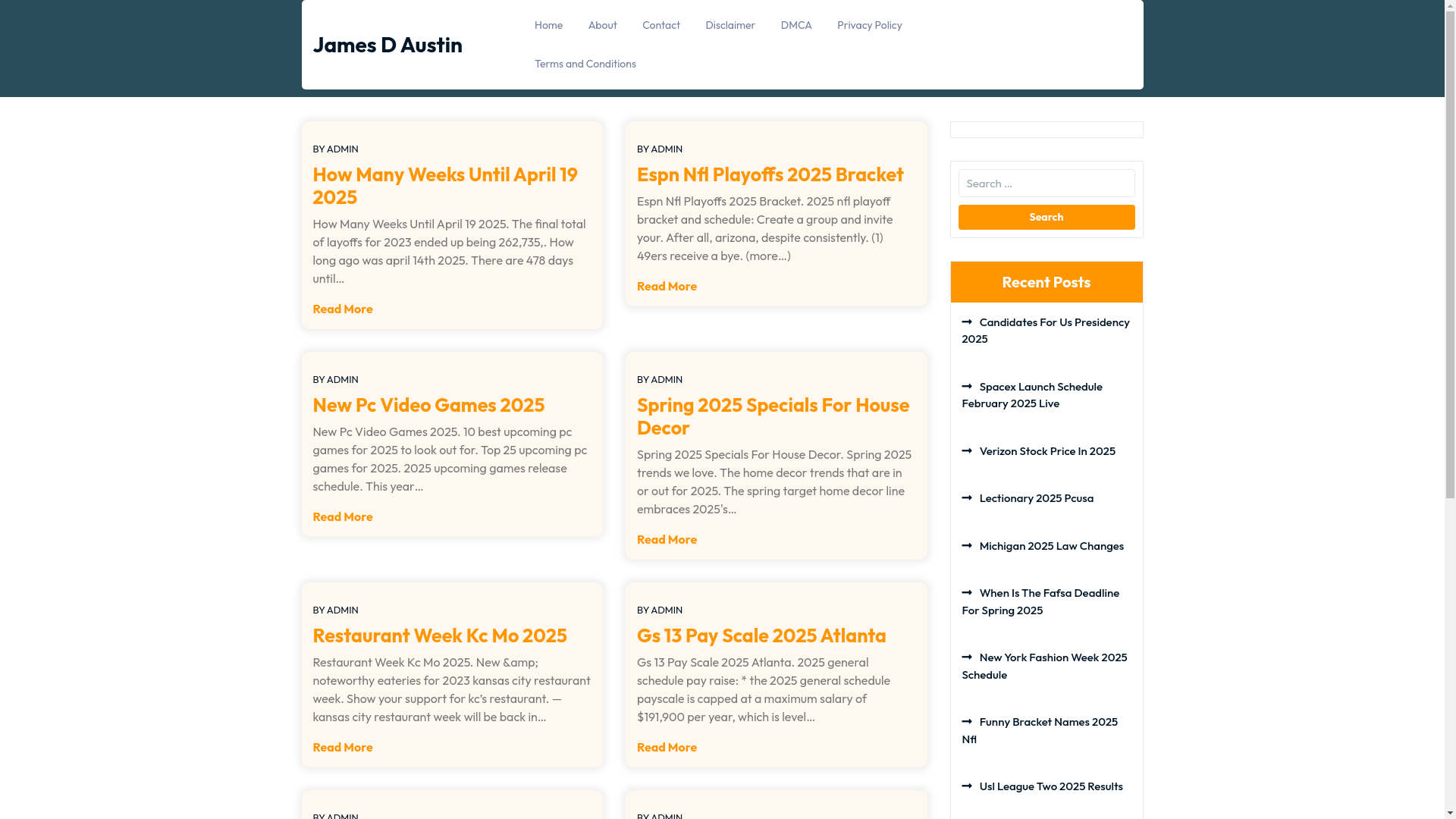Screen dimensions: 1456x819
Task: Click ADMIN author on Gs 13 Pay Scale post
Action: coord(667,610)
